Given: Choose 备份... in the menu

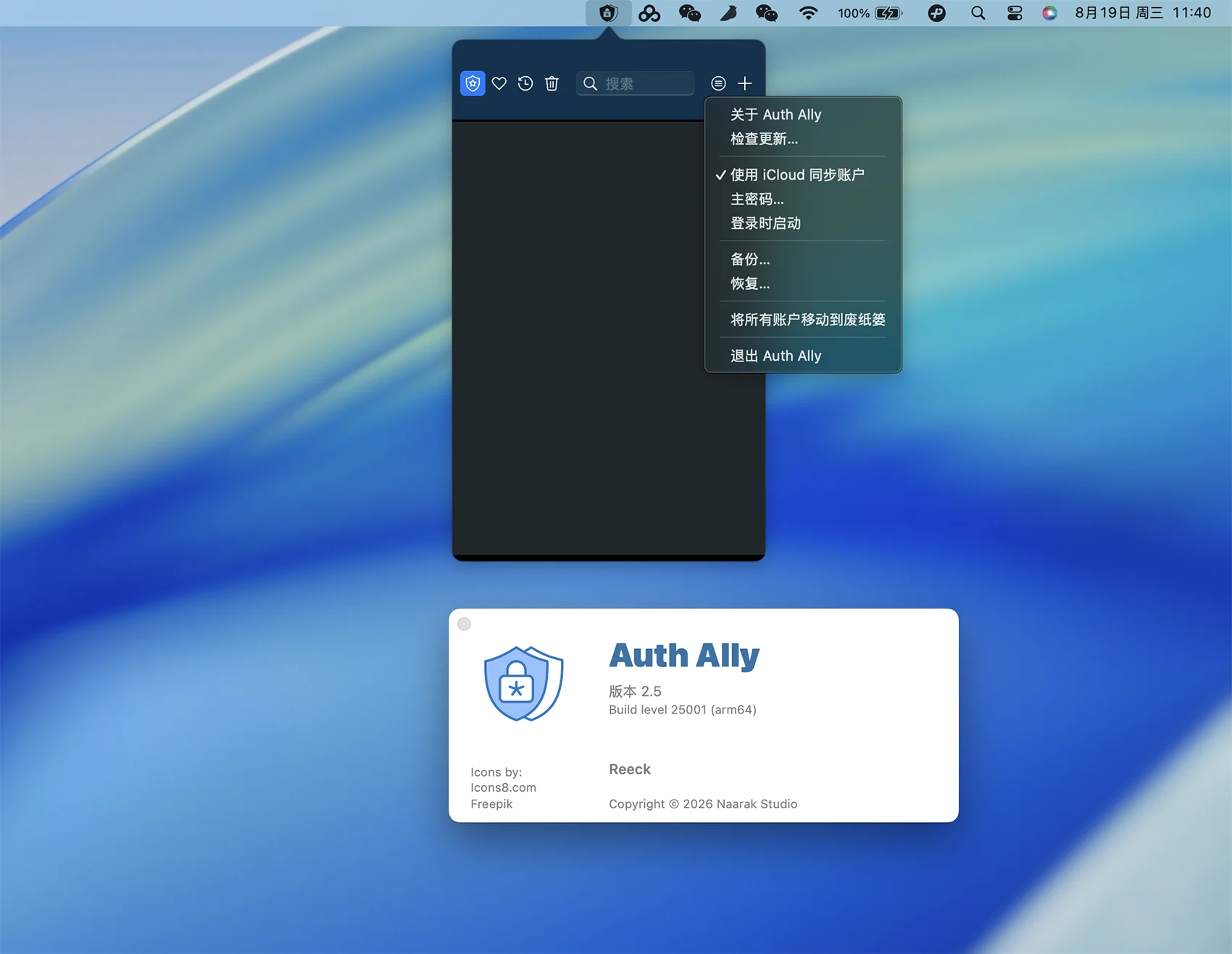Looking at the screenshot, I should 803,259.
